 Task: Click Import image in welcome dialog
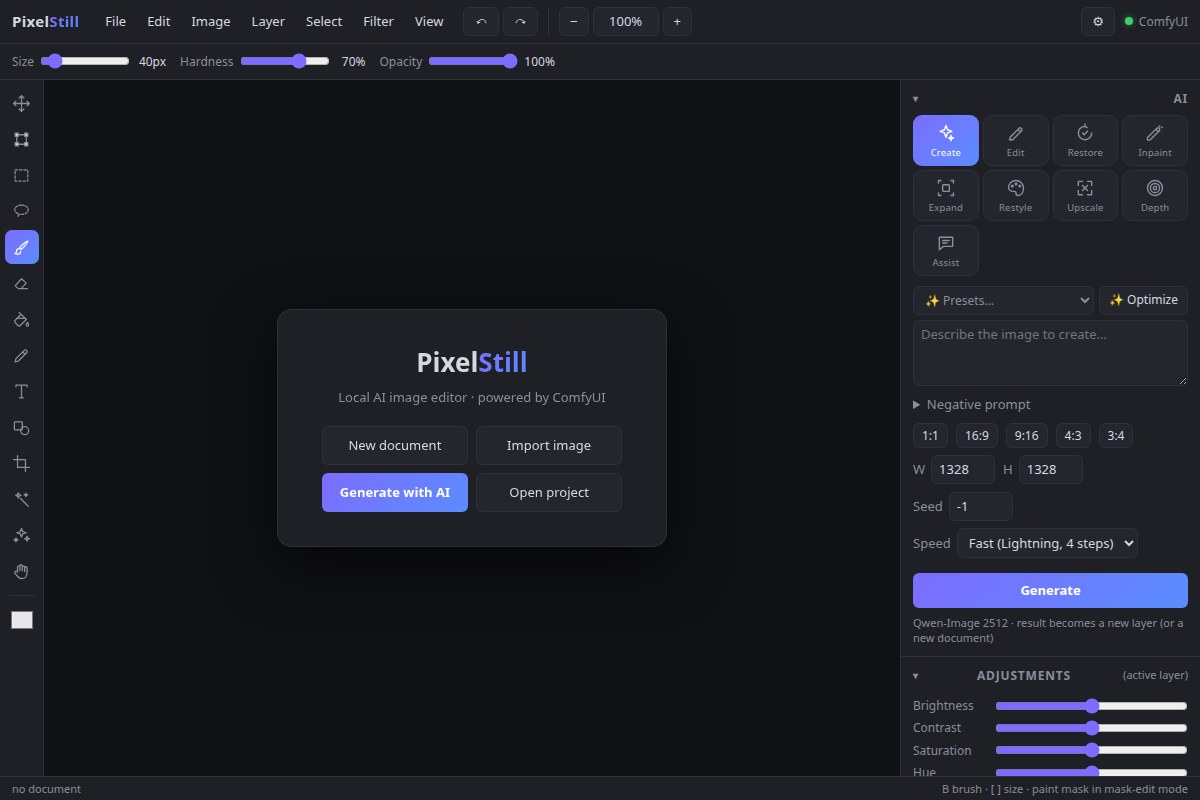pos(549,445)
